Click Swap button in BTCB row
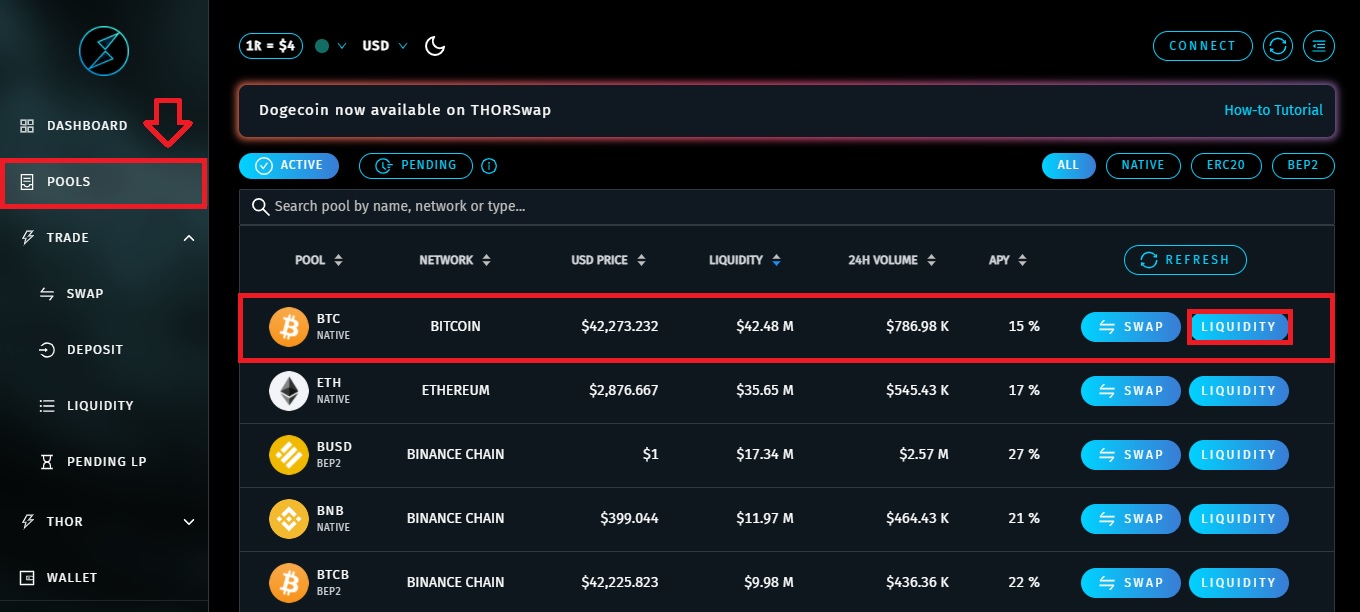Screen dimensions: 1360x612 (x=1130, y=583)
